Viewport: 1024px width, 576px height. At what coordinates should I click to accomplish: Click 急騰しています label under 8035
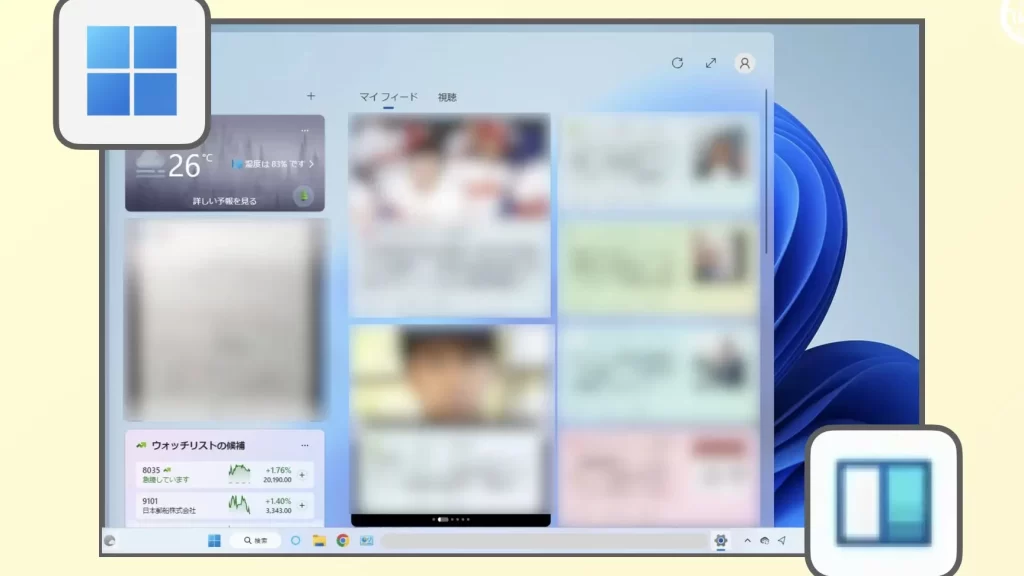point(166,479)
